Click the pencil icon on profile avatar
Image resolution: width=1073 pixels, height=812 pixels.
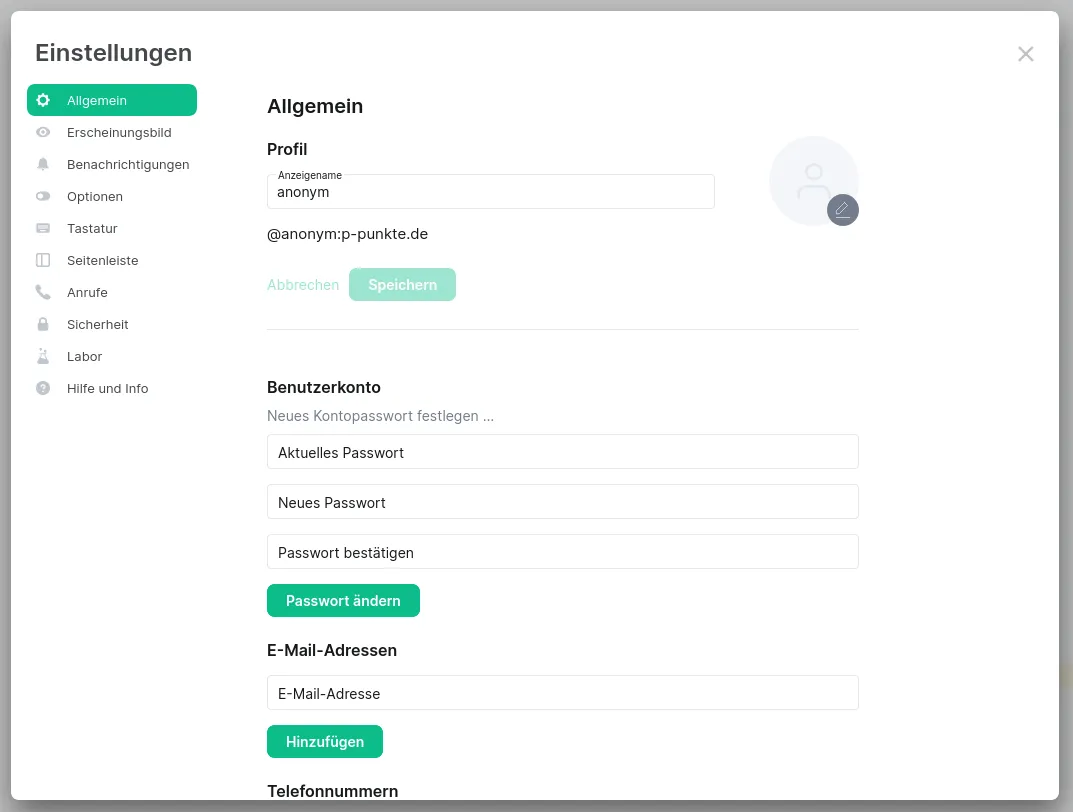pos(842,210)
